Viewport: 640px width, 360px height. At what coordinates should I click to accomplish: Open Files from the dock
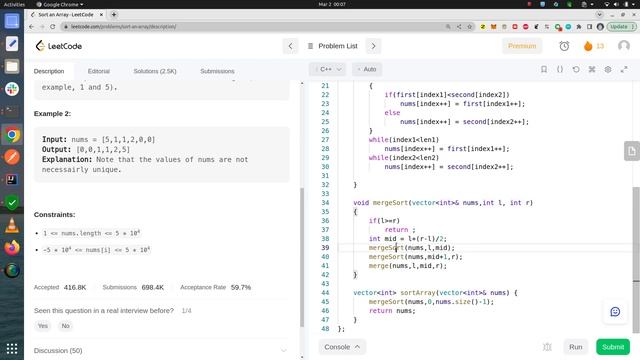(x=12, y=67)
